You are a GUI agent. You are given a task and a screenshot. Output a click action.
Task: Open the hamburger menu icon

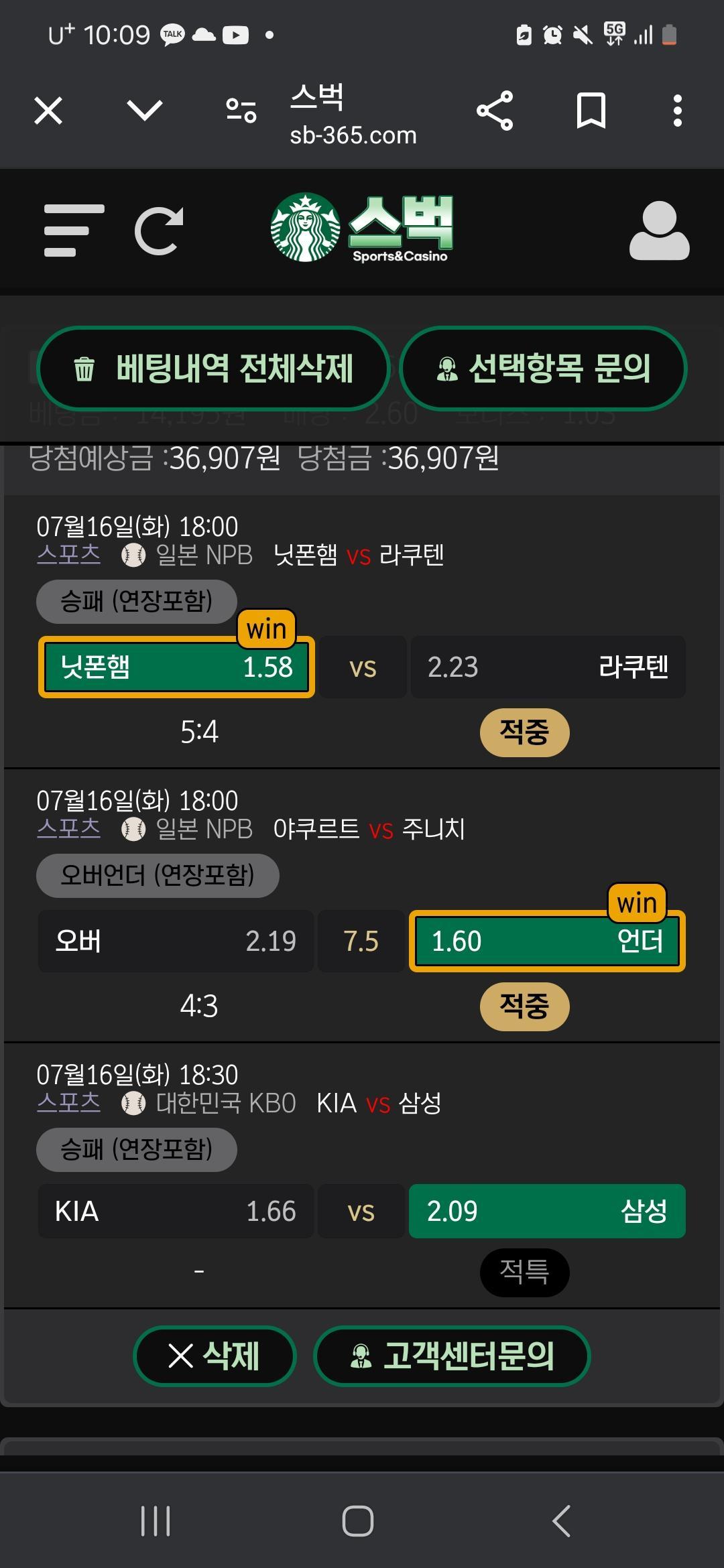click(x=74, y=231)
